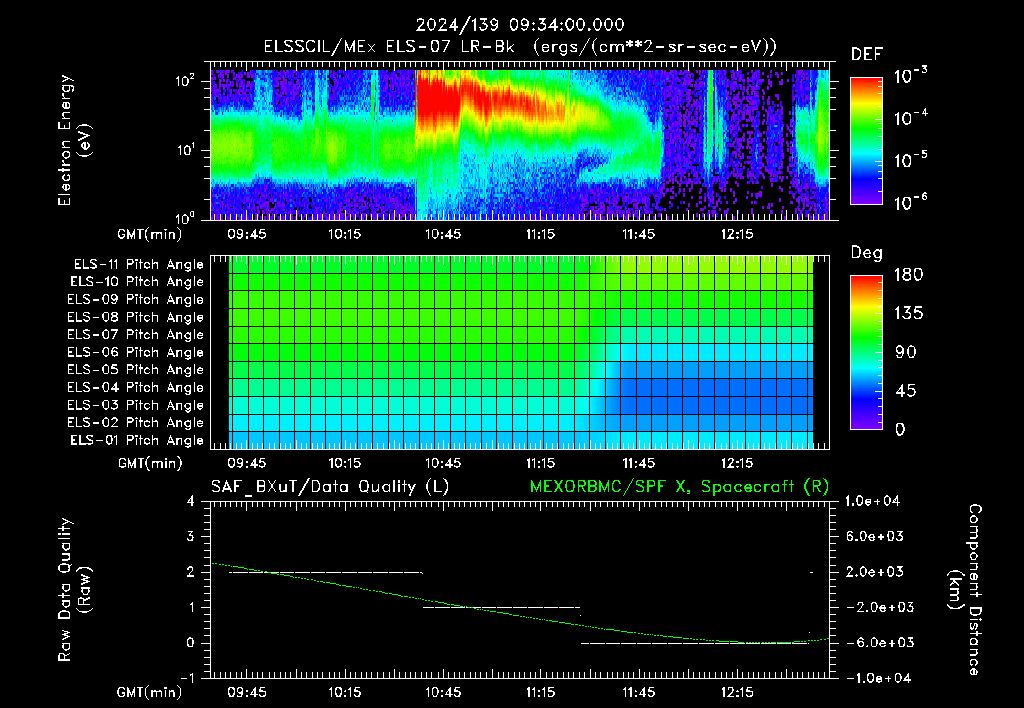Click the 10^1 energy tick label
1024x708 pixels.
pyautogui.click(x=185, y=150)
